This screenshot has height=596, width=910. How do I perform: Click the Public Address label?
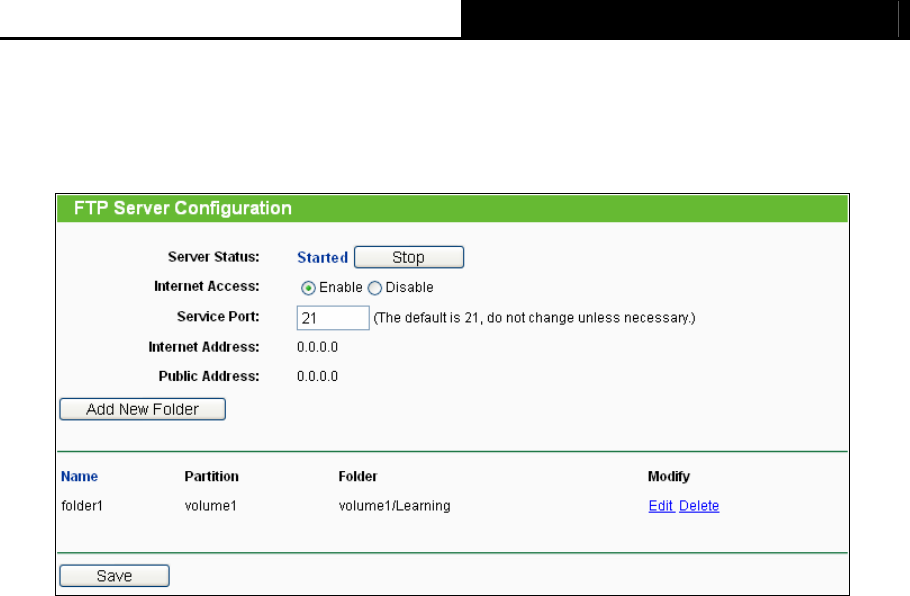pyautogui.click(x=209, y=377)
